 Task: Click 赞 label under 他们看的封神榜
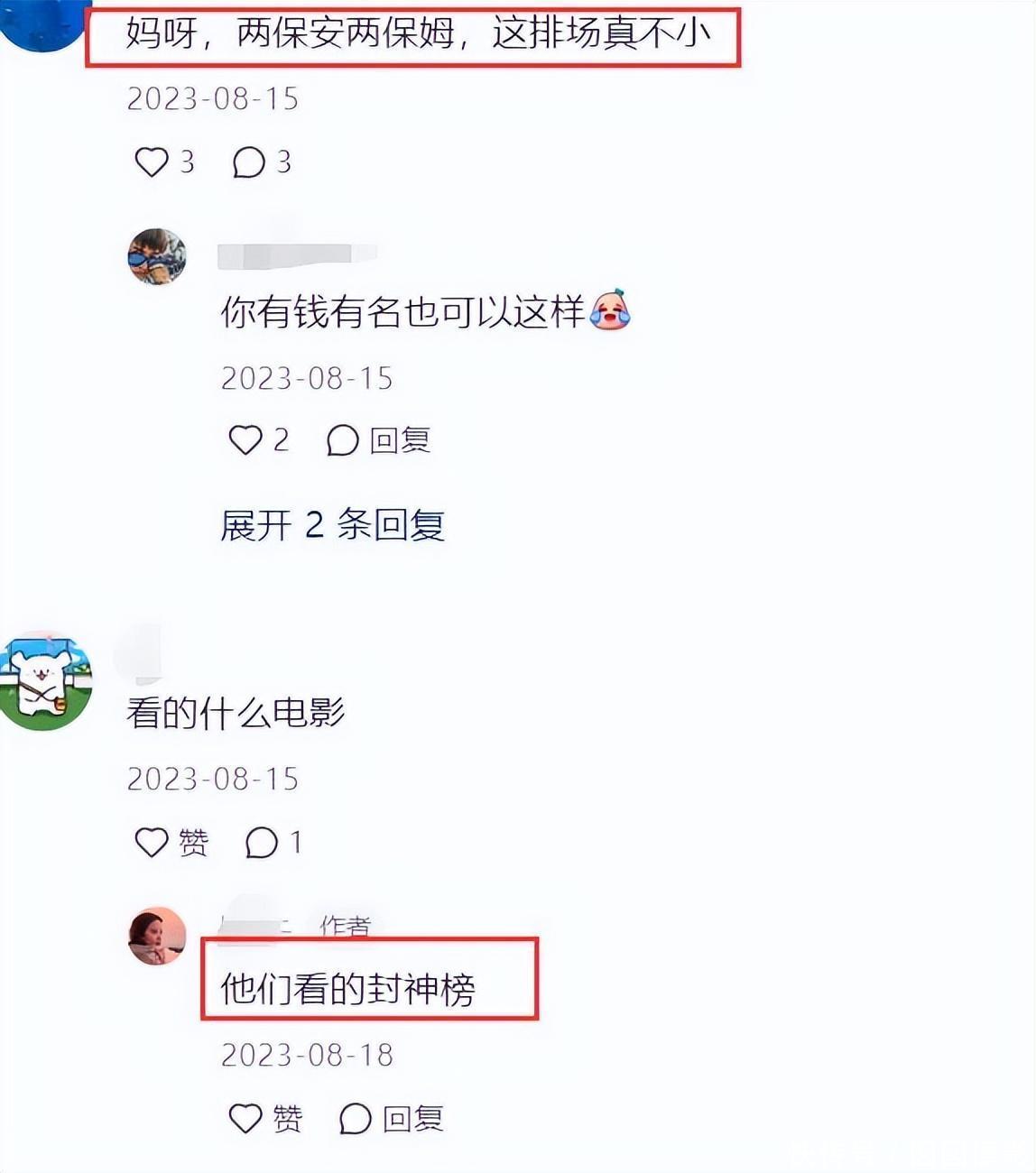[288, 1119]
